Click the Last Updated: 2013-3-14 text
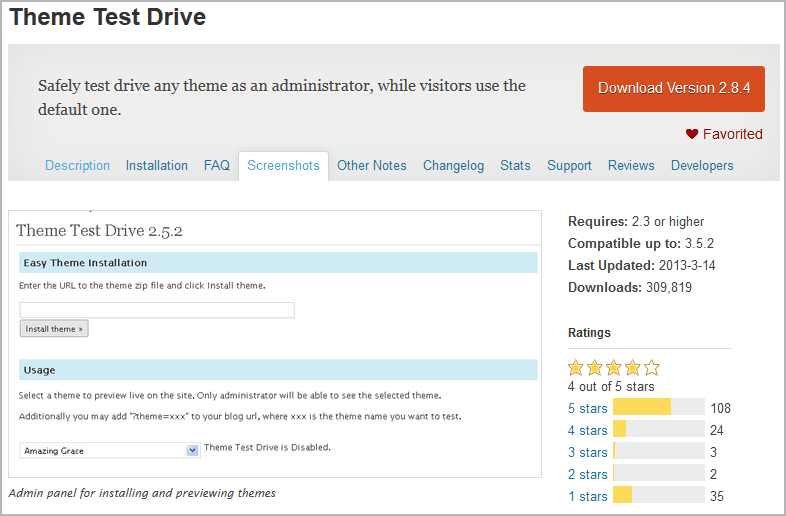The width and height of the screenshot is (786, 516). (642, 265)
